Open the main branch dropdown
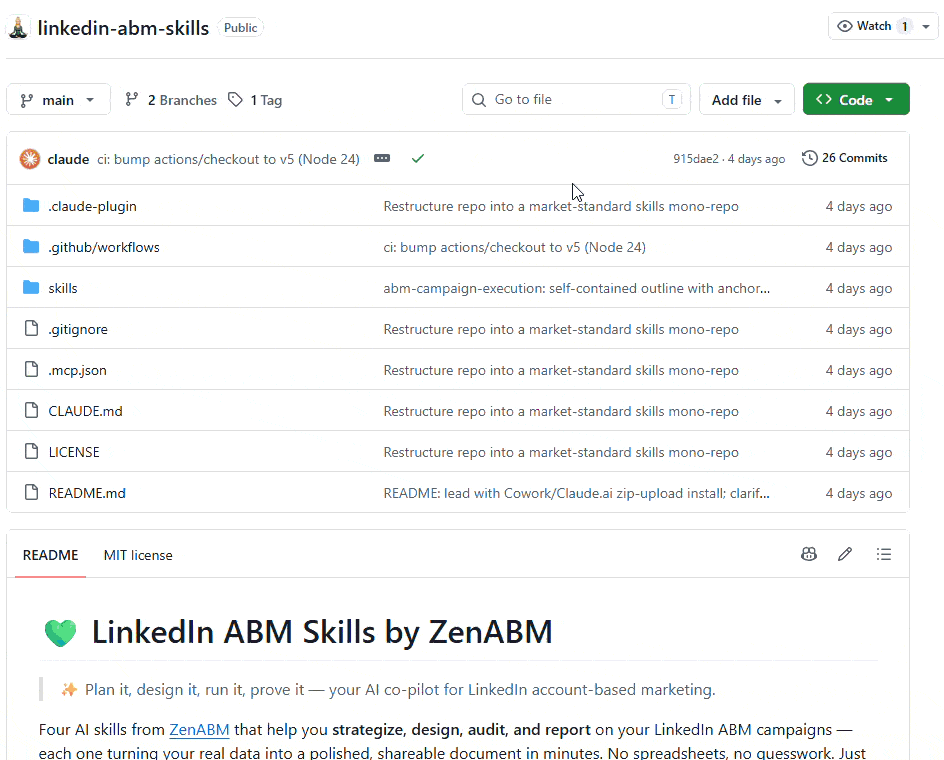 coord(58,99)
